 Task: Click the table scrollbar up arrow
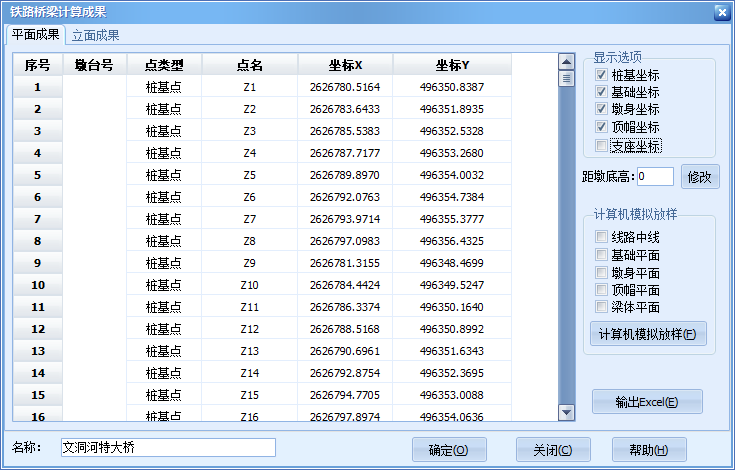coord(566,60)
